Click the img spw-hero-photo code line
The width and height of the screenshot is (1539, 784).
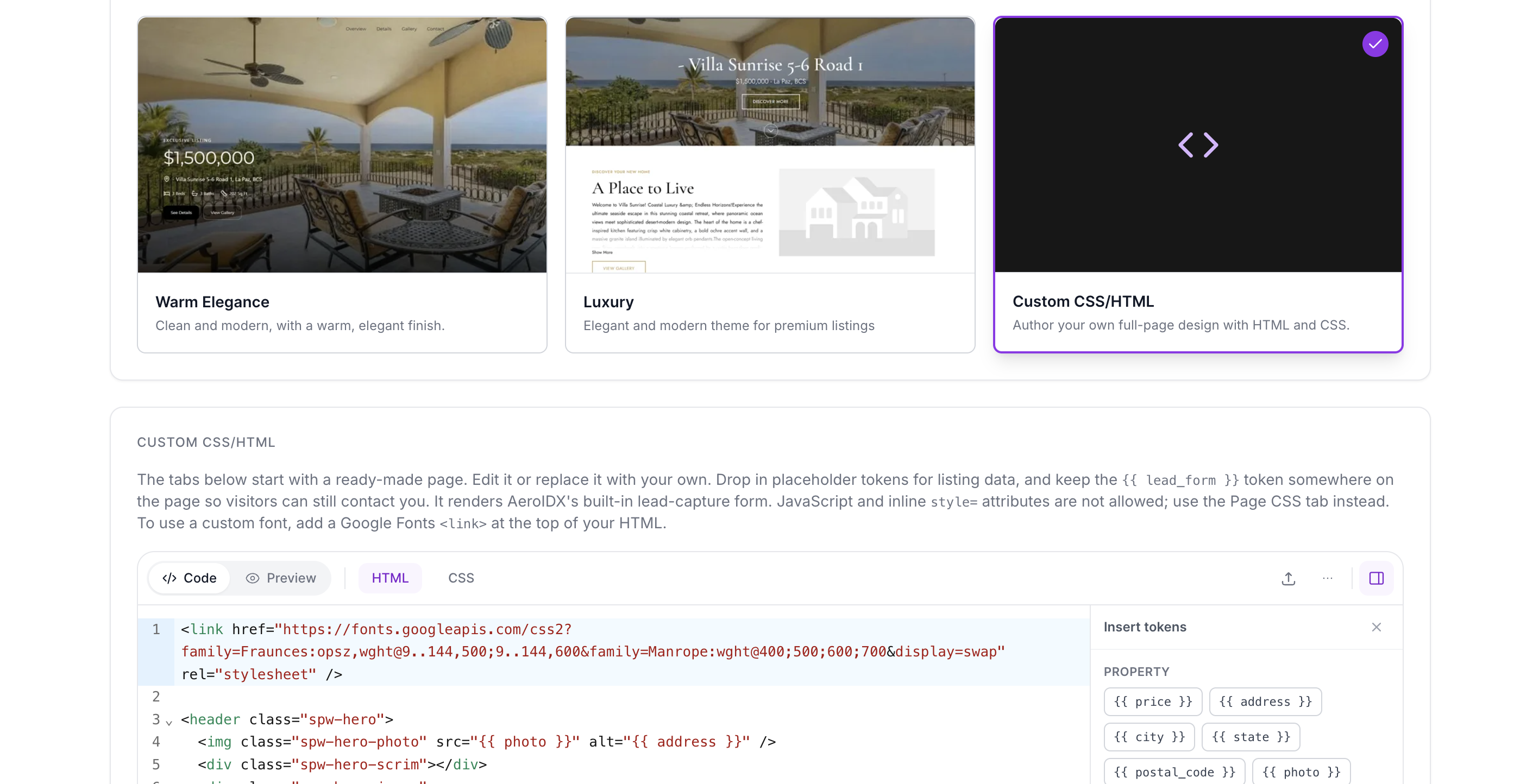[487, 742]
